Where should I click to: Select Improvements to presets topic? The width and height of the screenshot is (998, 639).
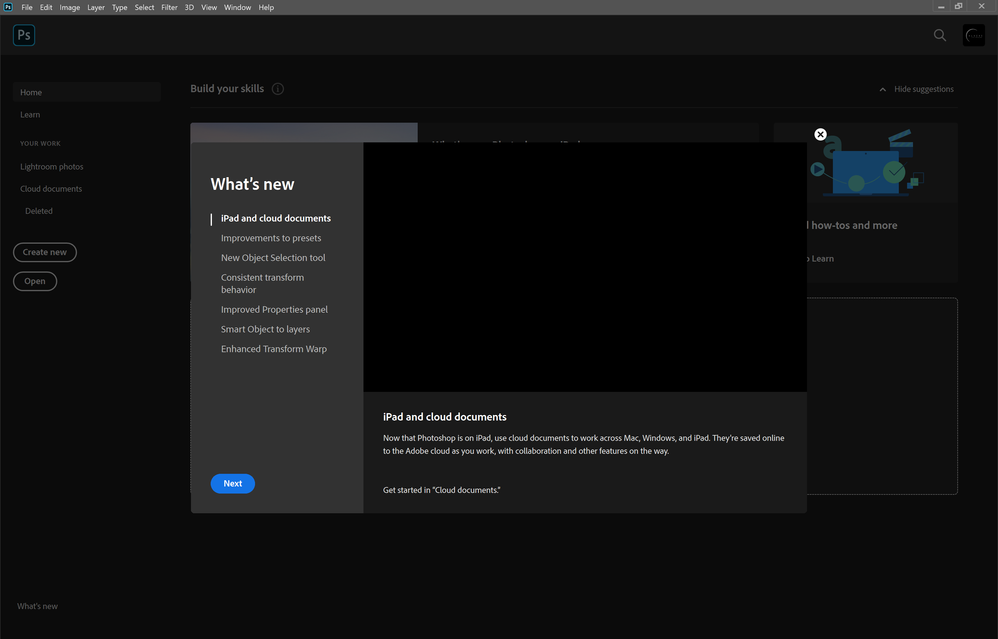point(271,238)
